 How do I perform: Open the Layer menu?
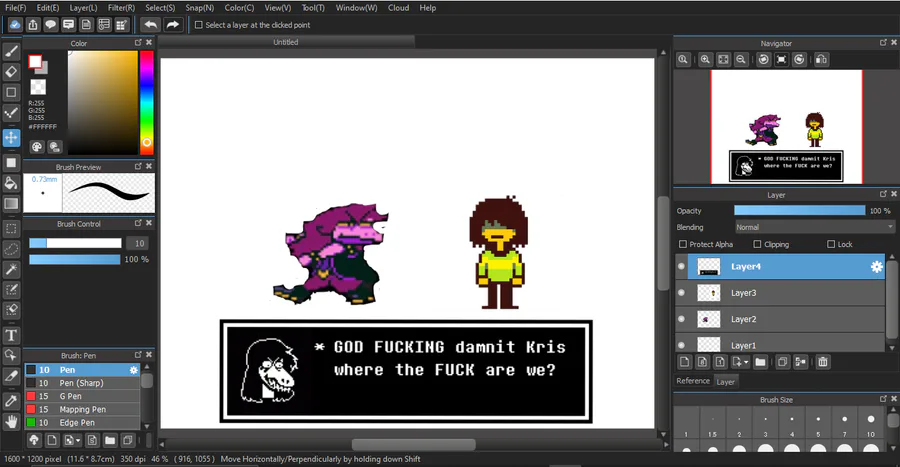click(83, 7)
